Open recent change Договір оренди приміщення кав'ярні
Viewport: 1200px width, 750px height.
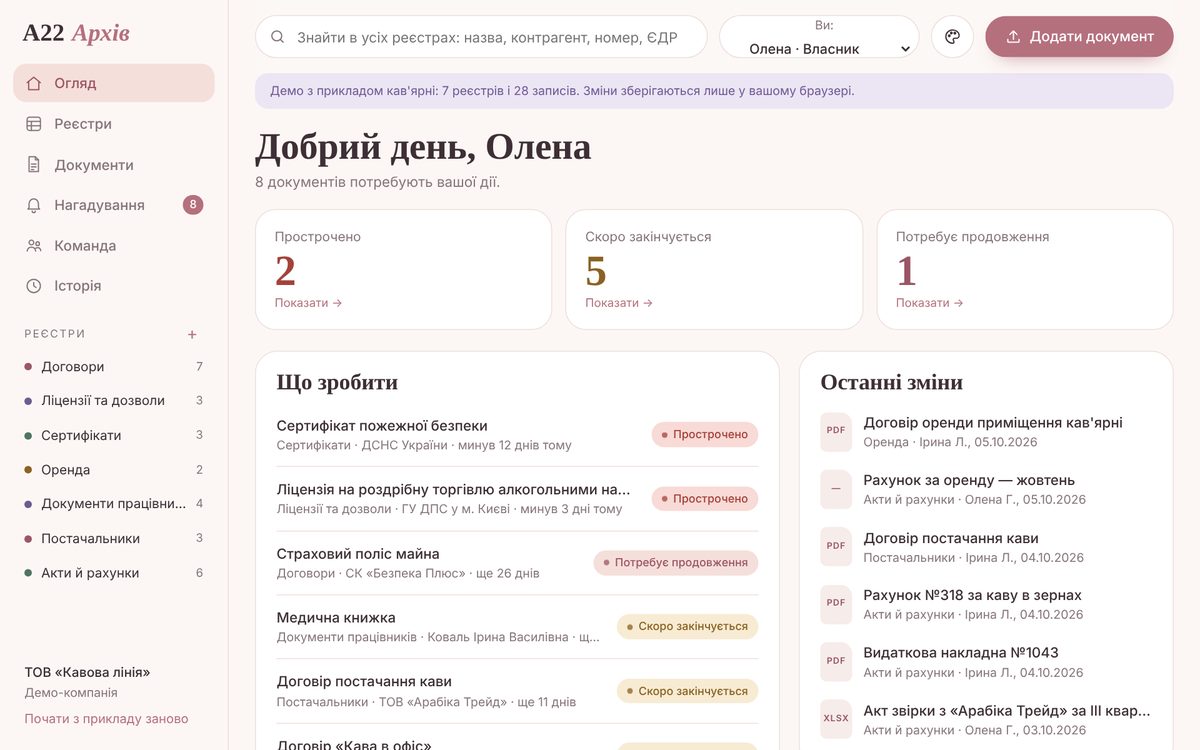(986, 432)
